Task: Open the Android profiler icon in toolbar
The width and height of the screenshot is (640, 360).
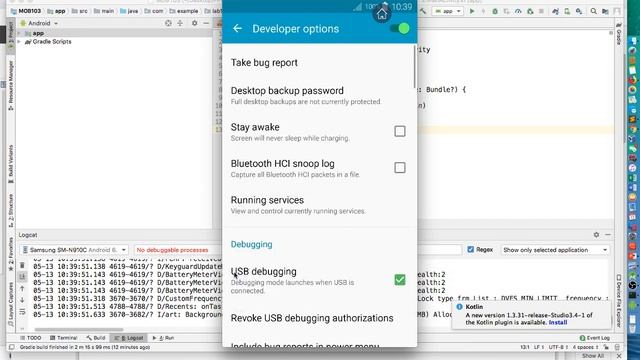Action: pyautogui.click(x=518, y=11)
